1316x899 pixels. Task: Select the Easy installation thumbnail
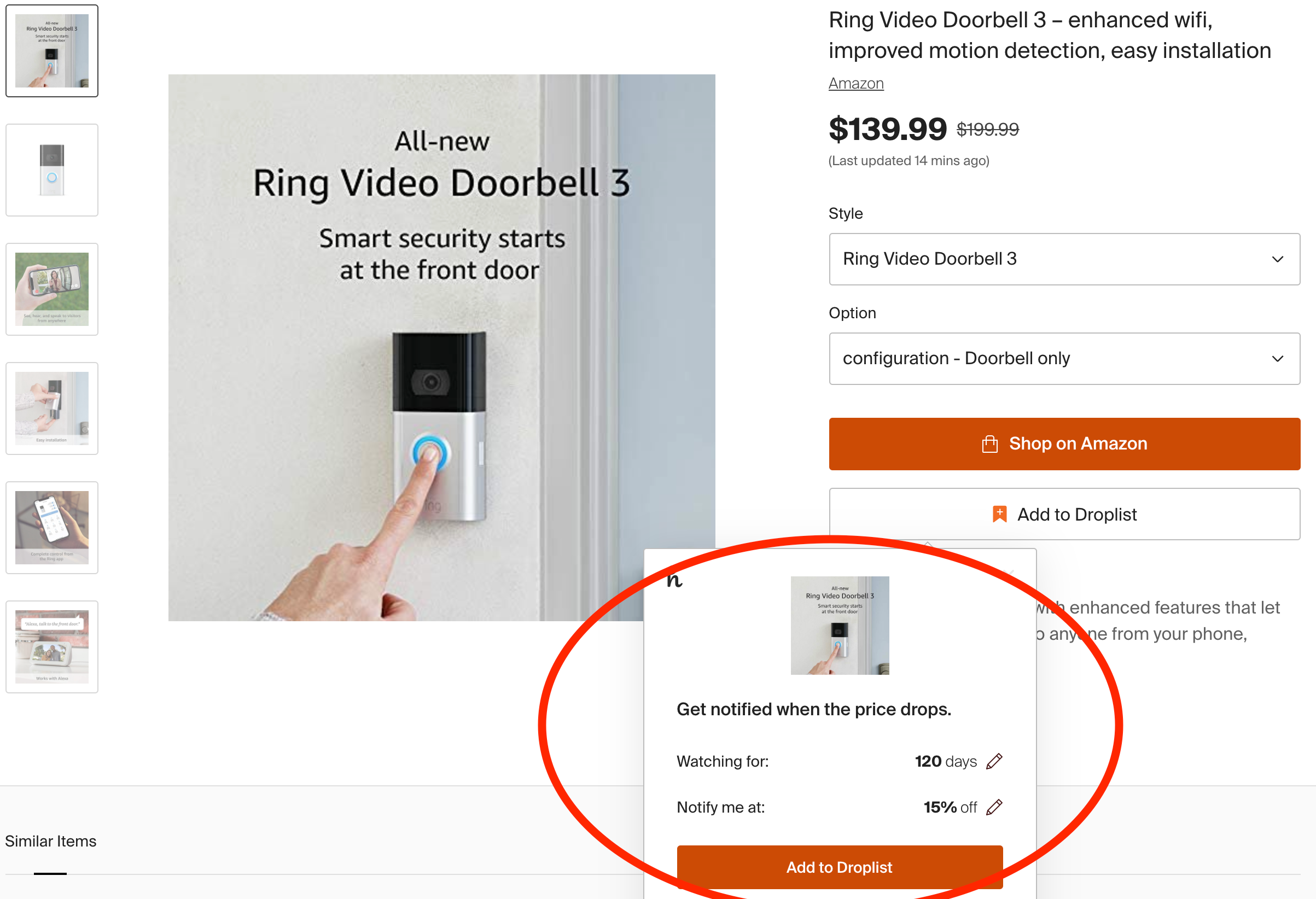click(x=52, y=408)
